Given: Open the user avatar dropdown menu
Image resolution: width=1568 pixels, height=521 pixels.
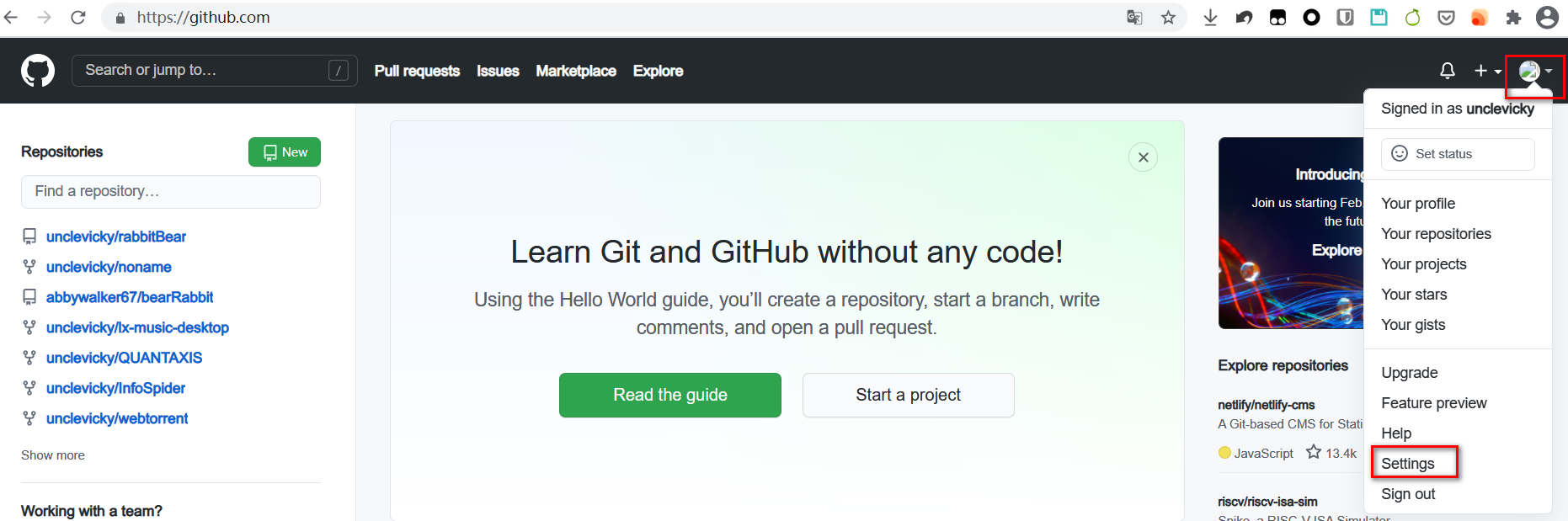Looking at the screenshot, I should [x=1535, y=71].
